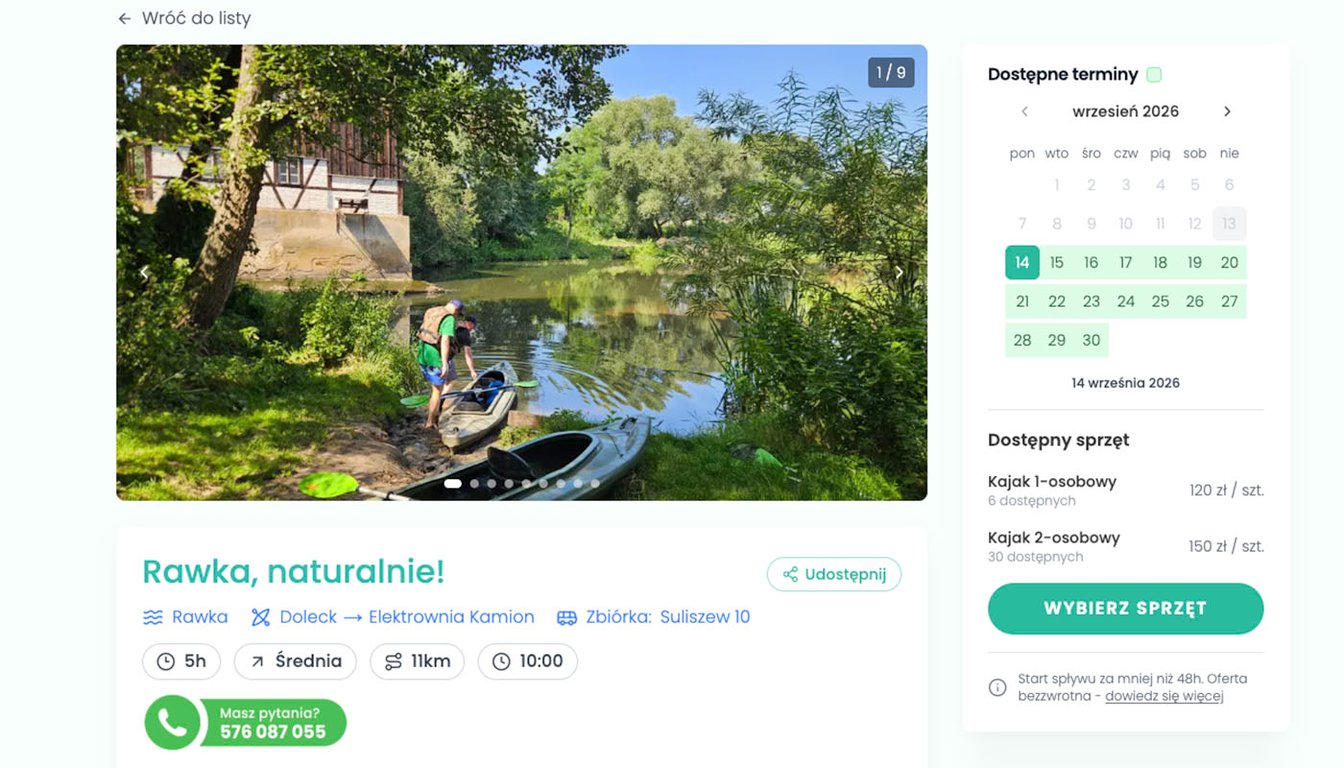The width and height of the screenshot is (1344, 768).
Task: Click the crossed paddles route icon
Action: (261, 617)
